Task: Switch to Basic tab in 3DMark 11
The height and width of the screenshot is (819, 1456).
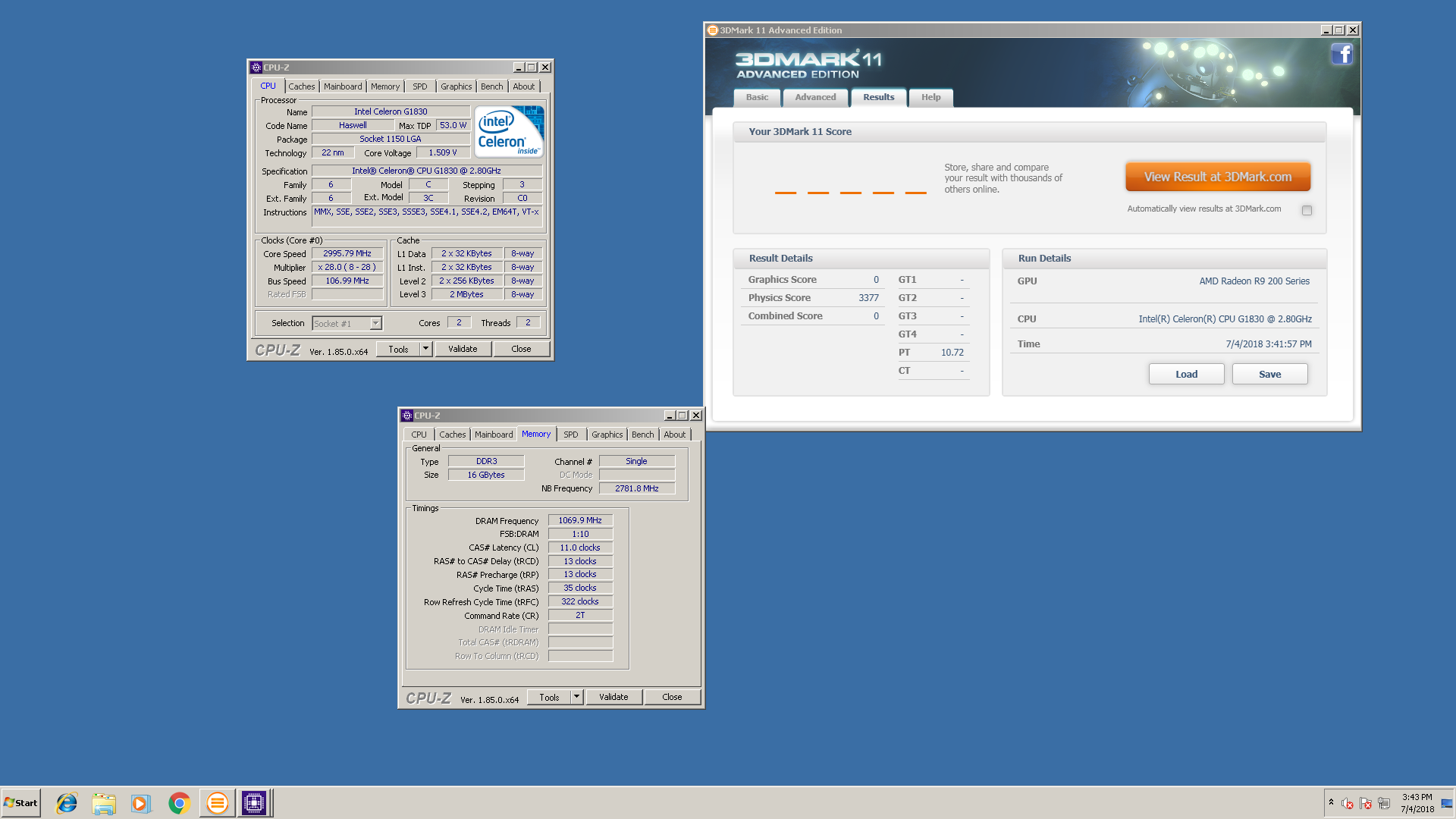Action: pos(757,97)
